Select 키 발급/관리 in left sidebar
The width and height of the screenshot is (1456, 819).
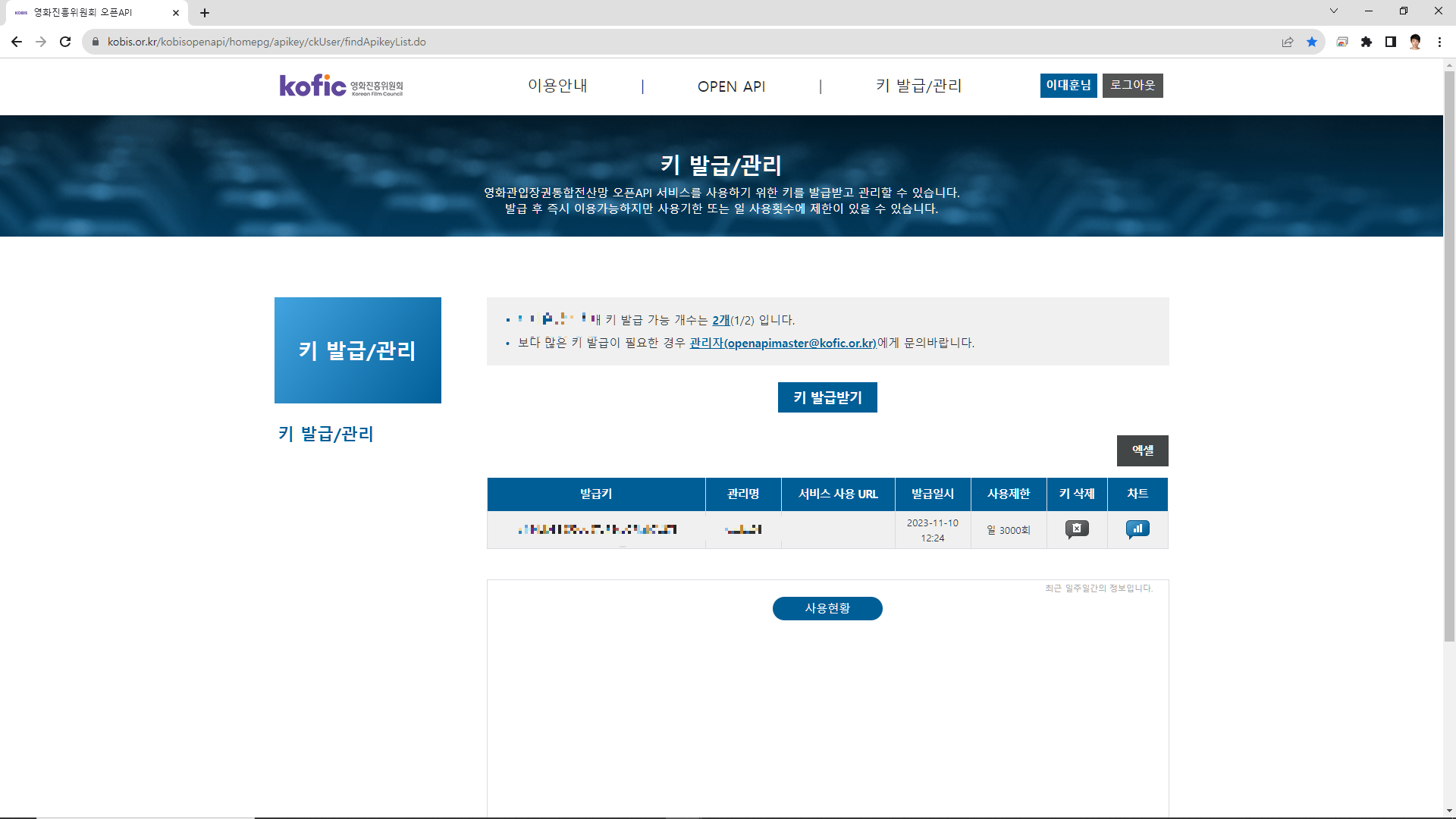pyautogui.click(x=326, y=434)
